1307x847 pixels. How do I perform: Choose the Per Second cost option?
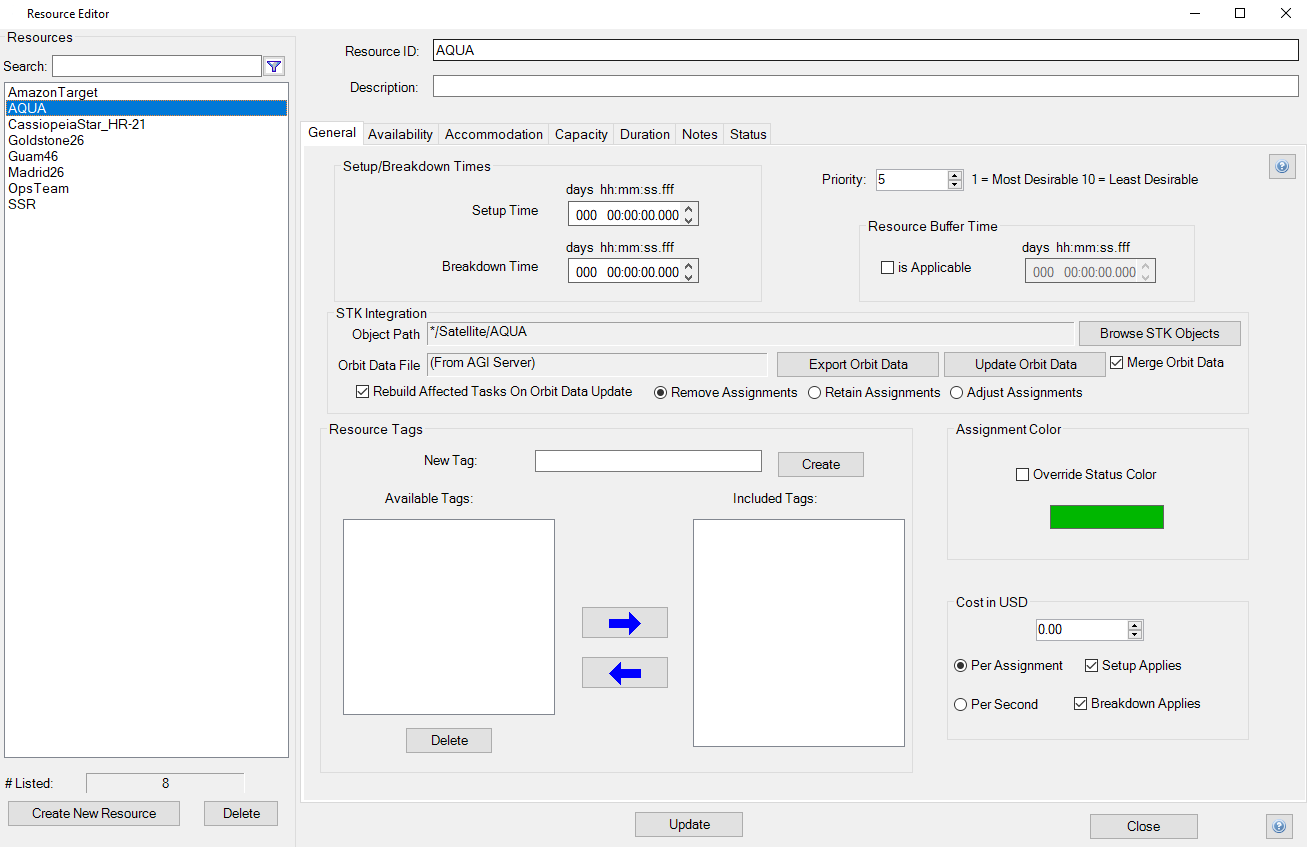(961, 705)
